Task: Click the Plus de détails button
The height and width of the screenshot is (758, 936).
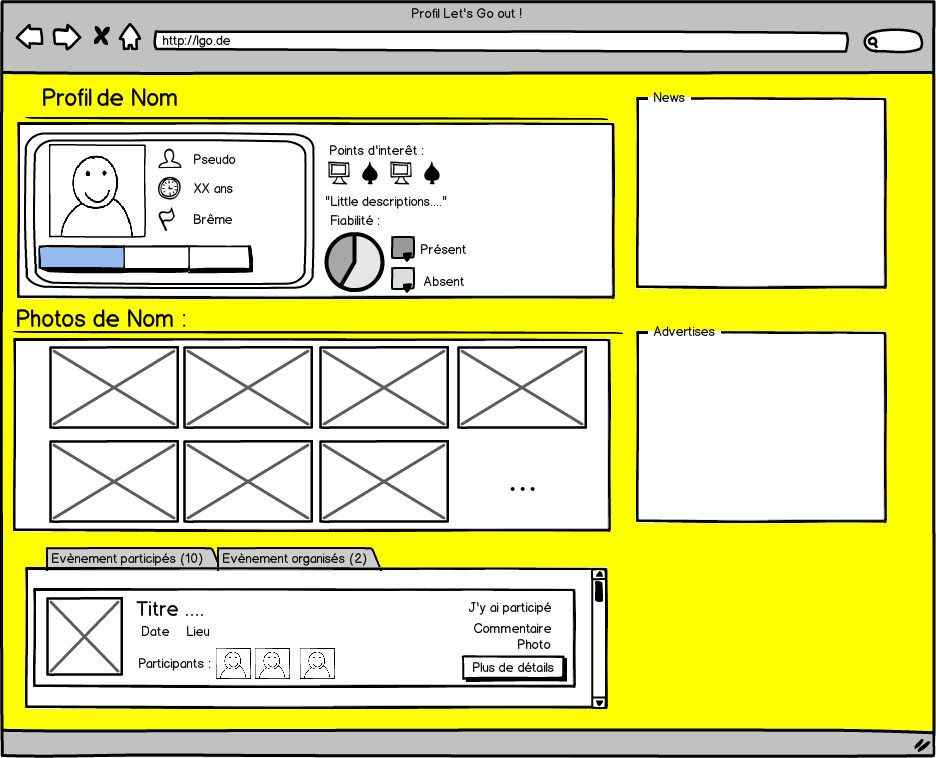Action: pyautogui.click(x=513, y=668)
